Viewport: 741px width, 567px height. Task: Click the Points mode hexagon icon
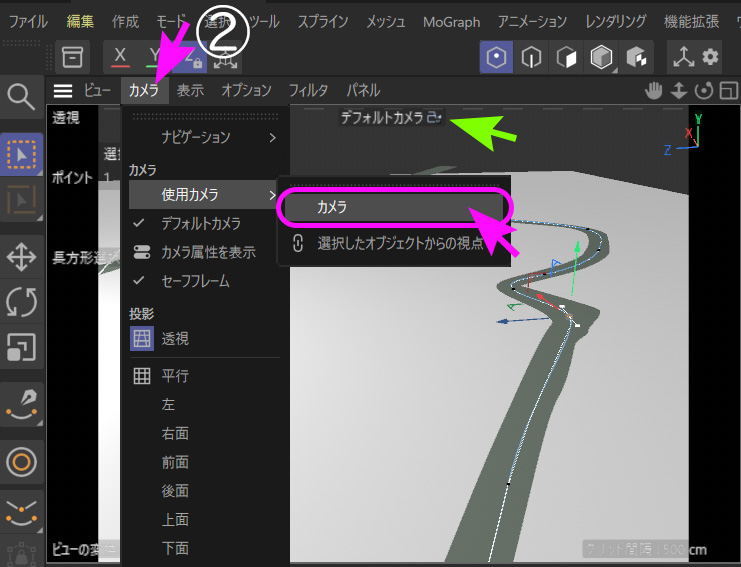494,57
